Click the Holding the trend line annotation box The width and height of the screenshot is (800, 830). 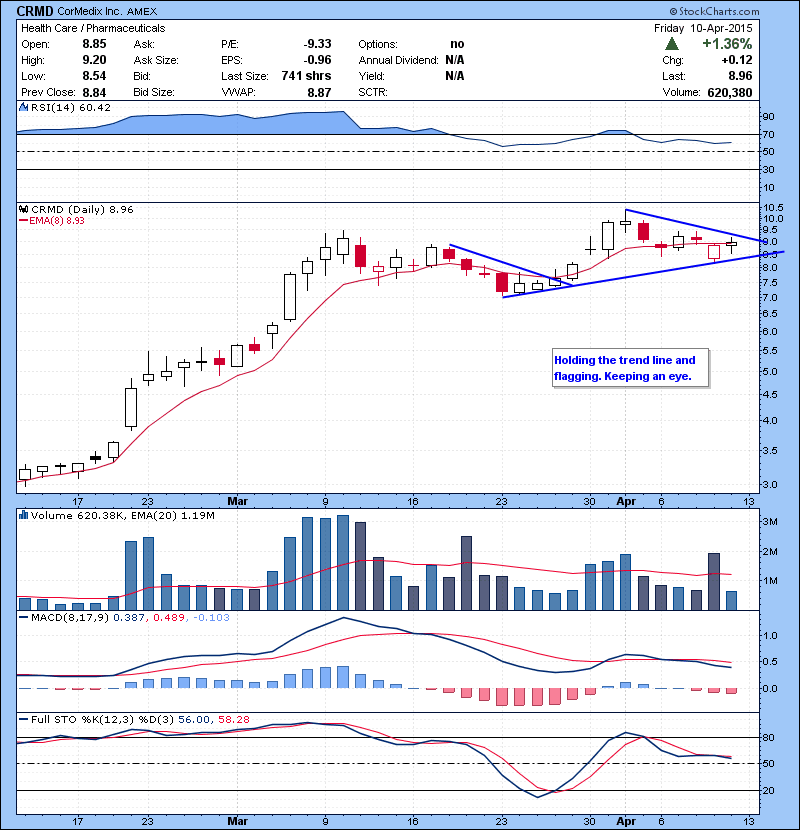pyautogui.click(x=630, y=368)
